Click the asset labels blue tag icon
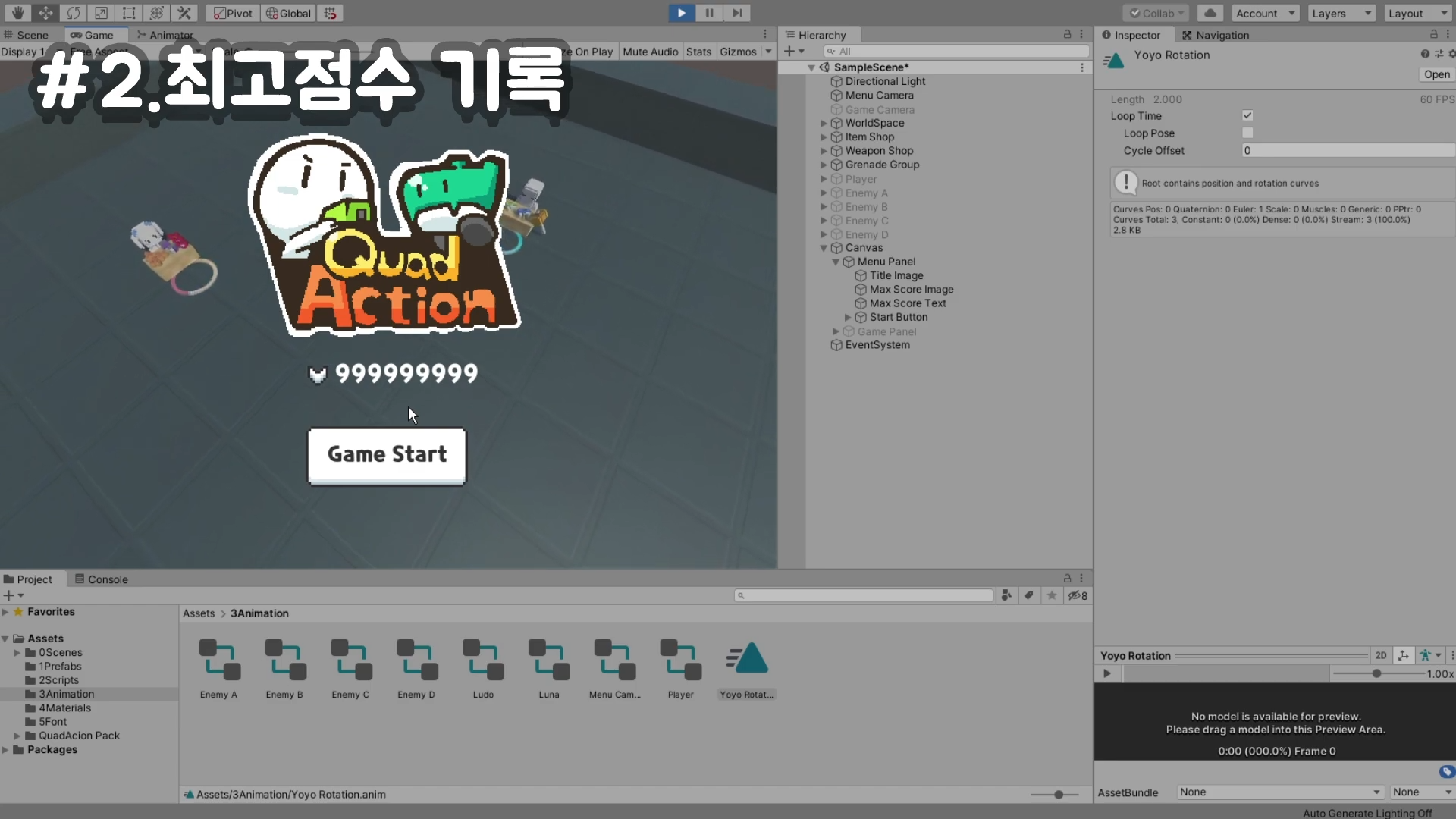This screenshot has height=819, width=1456. pyautogui.click(x=1447, y=771)
